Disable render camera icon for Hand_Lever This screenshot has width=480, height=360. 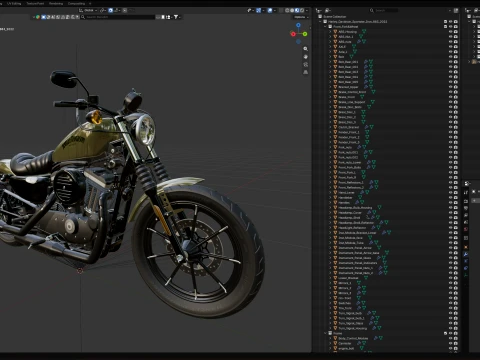tap(456, 192)
